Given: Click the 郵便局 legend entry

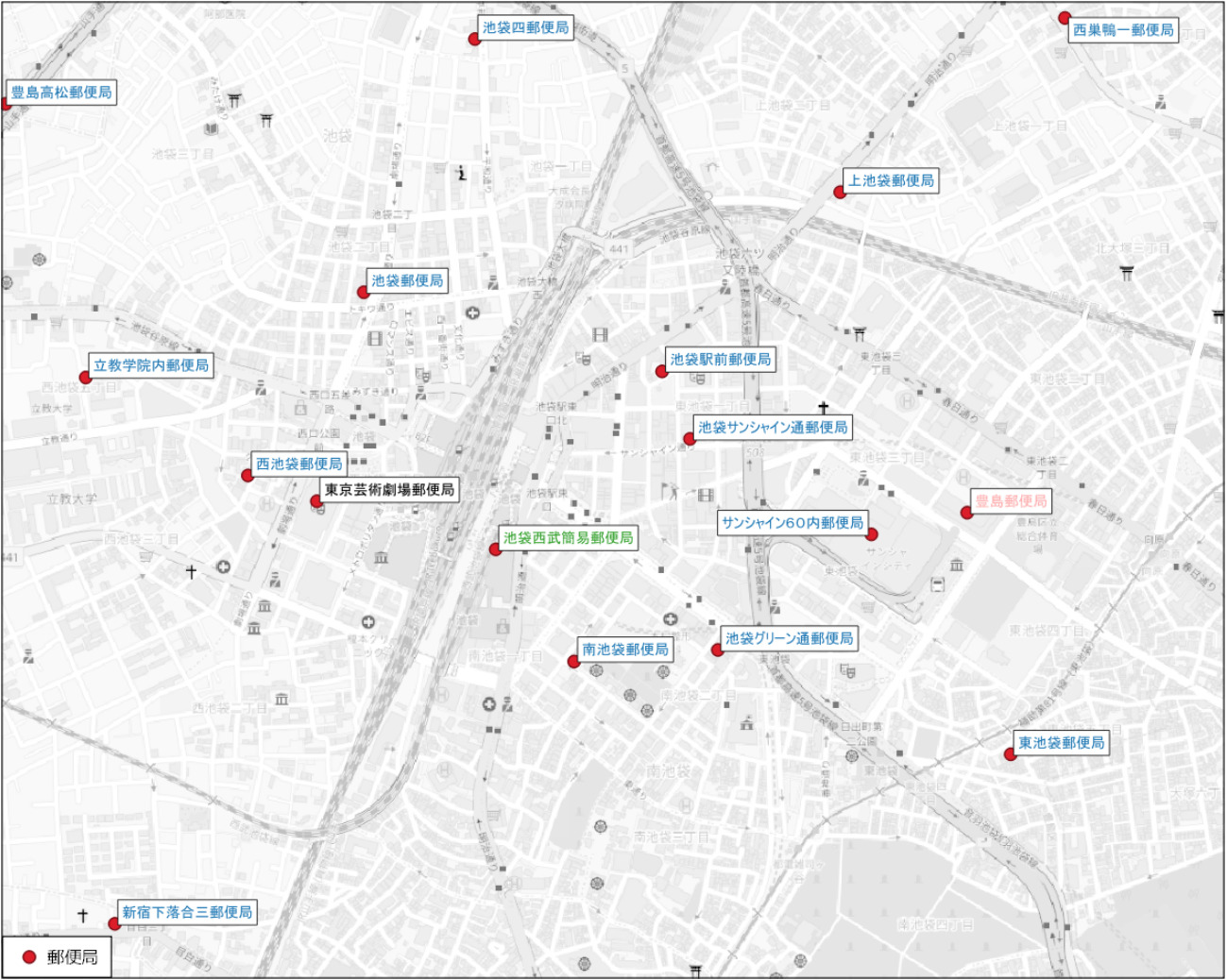Looking at the screenshot, I should (58, 957).
